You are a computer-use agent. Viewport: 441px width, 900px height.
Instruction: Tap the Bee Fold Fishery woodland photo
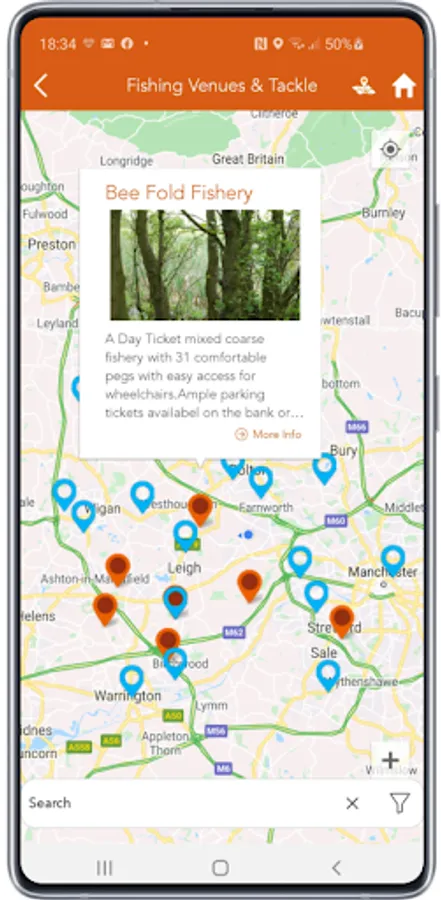coord(205,265)
